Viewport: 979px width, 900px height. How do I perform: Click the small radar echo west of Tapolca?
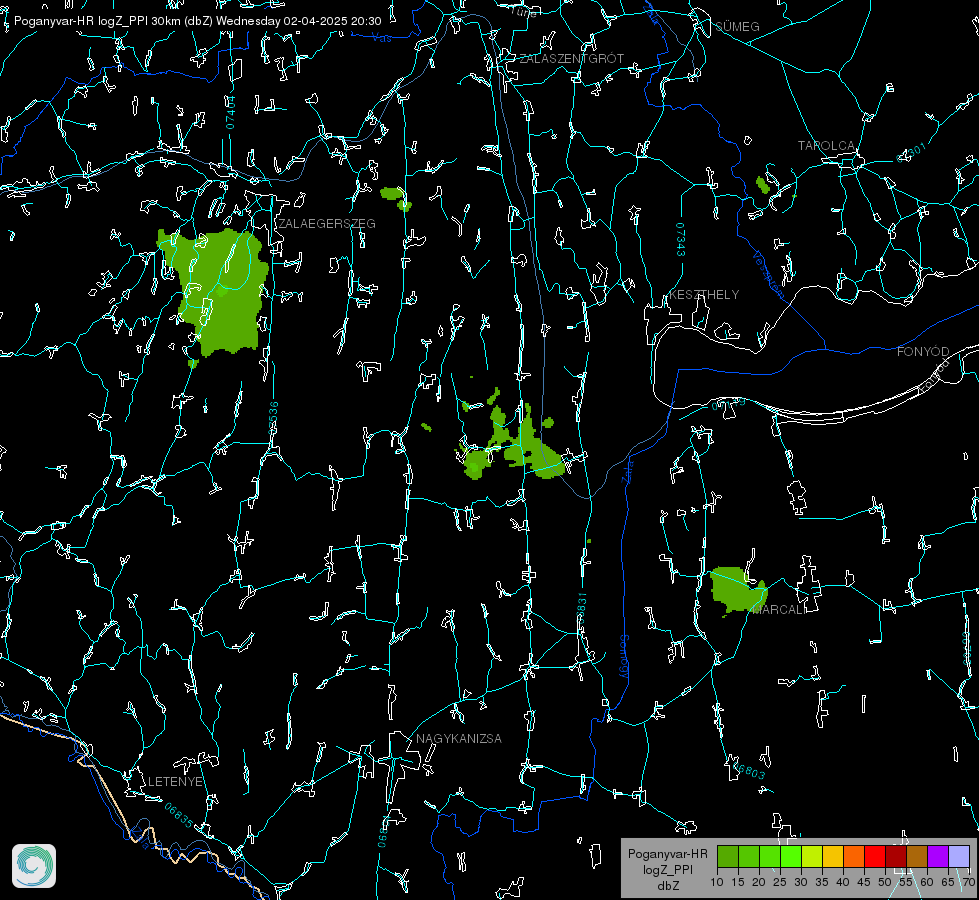coord(762,185)
